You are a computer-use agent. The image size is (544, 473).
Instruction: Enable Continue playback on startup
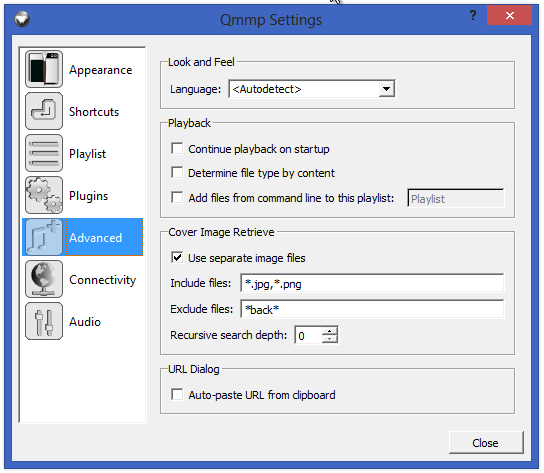coord(177,149)
